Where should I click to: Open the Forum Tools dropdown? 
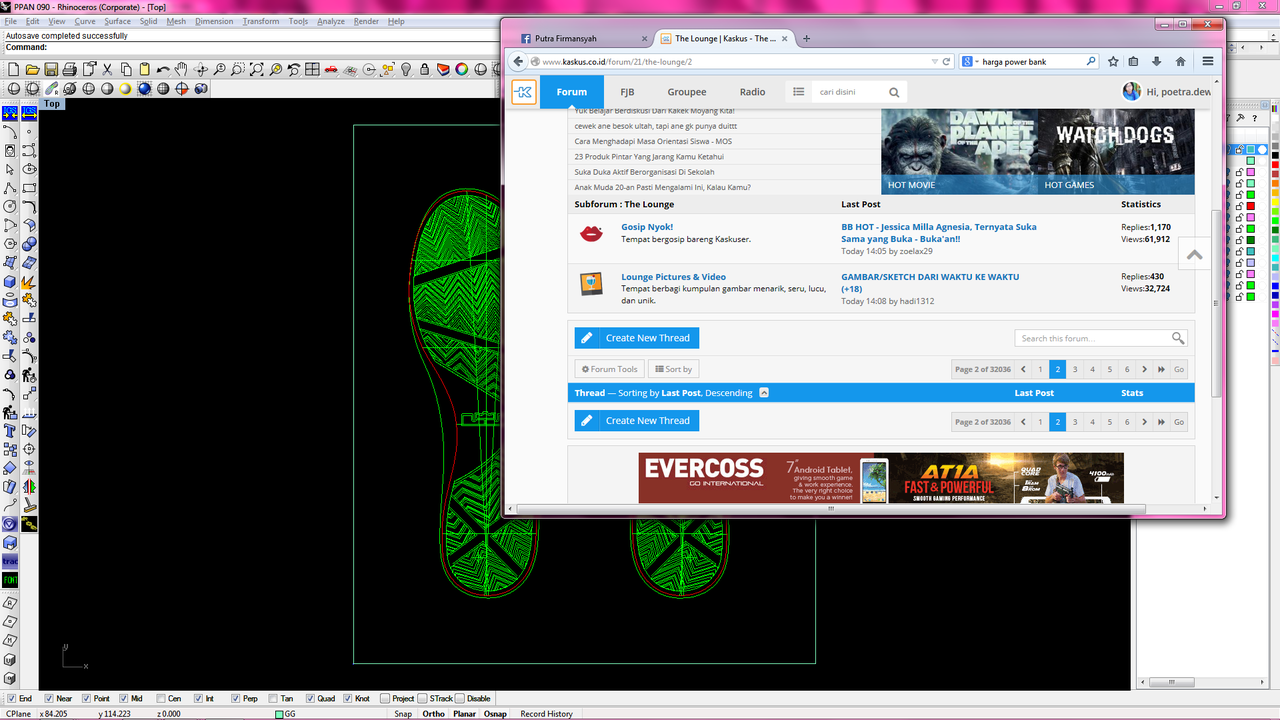pyautogui.click(x=609, y=369)
